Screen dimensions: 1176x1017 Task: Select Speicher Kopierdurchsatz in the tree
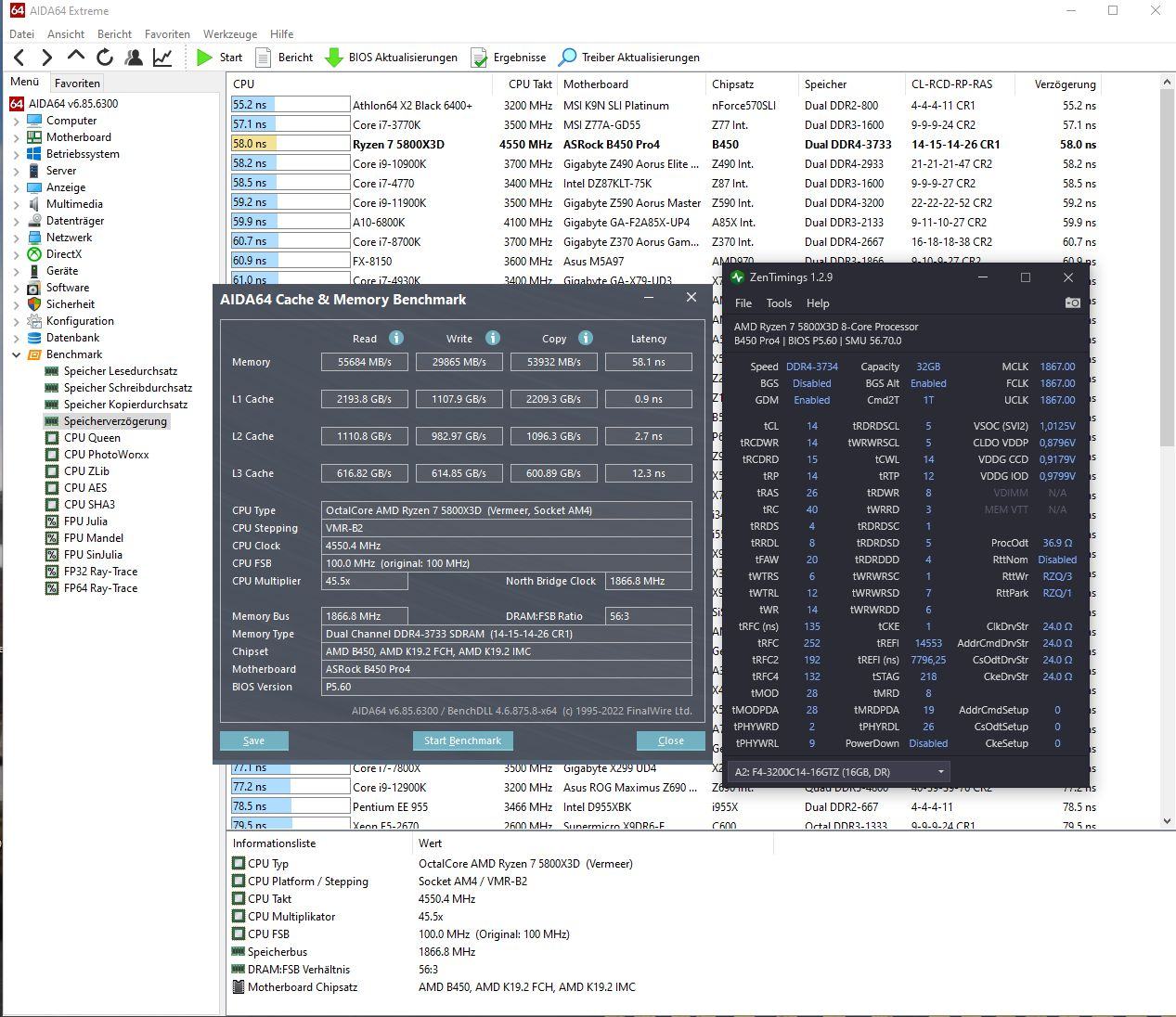[117, 405]
